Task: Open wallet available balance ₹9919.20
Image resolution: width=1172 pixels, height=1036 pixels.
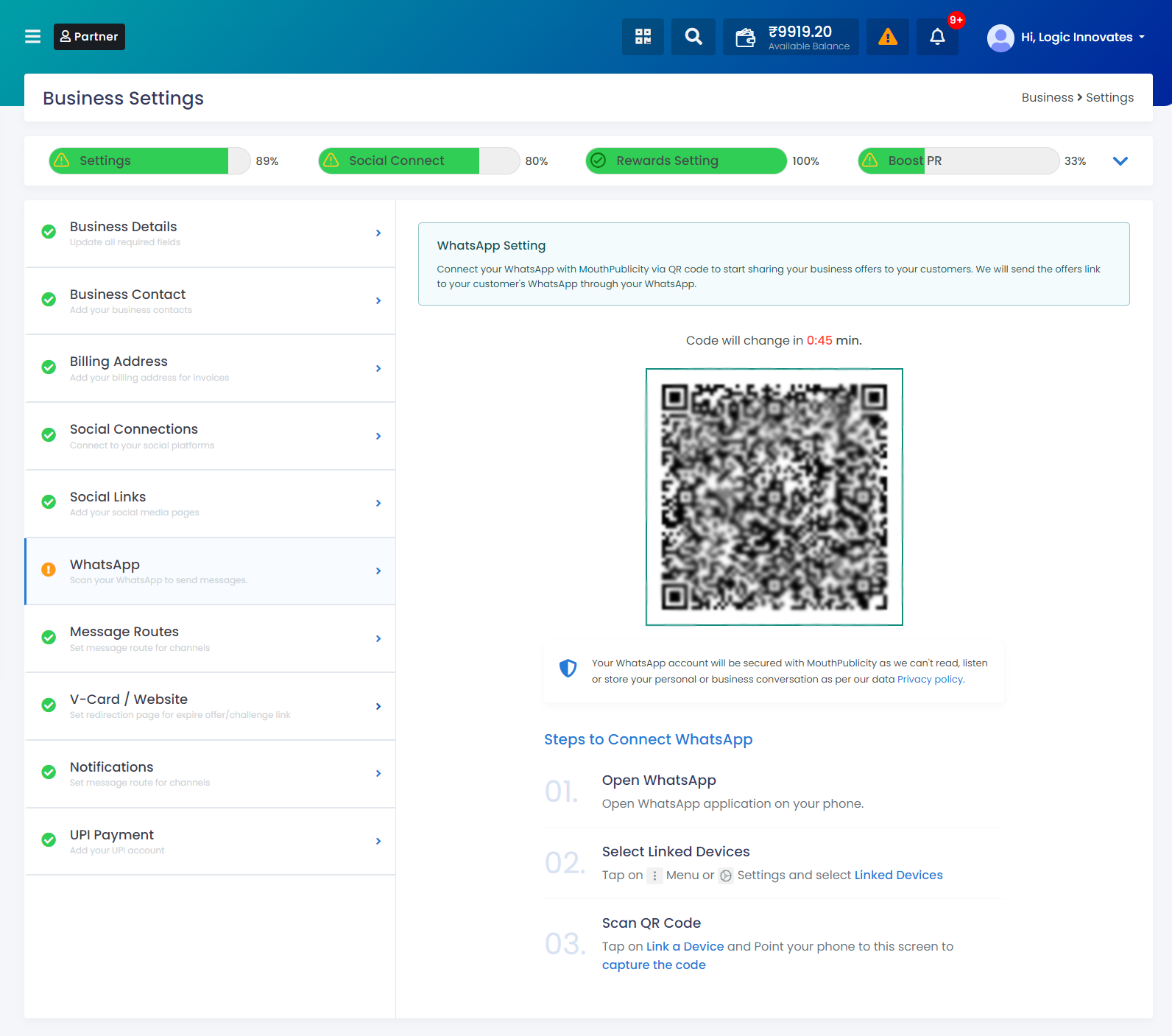Action: [x=791, y=36]
